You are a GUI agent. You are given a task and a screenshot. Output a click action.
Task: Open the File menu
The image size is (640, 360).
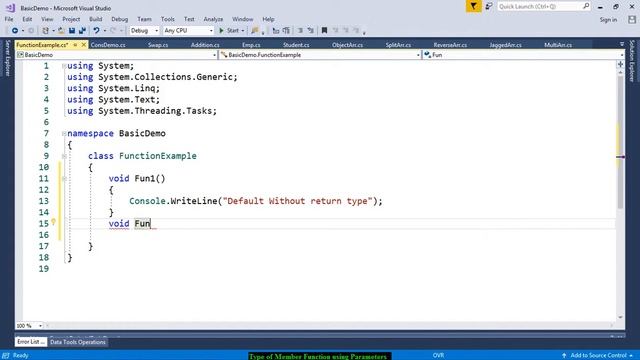tap(9, 19)
